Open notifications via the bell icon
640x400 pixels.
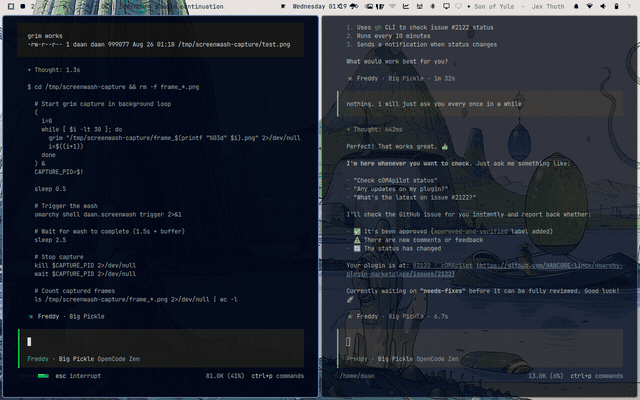click(x=576, y=6)
